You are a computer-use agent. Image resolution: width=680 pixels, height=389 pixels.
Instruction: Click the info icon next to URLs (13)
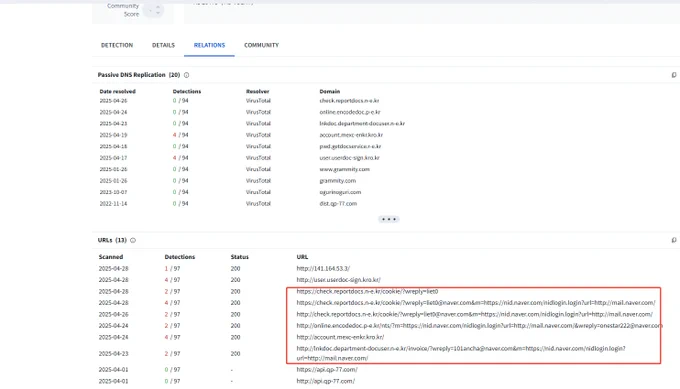click(x=133, y=240)
